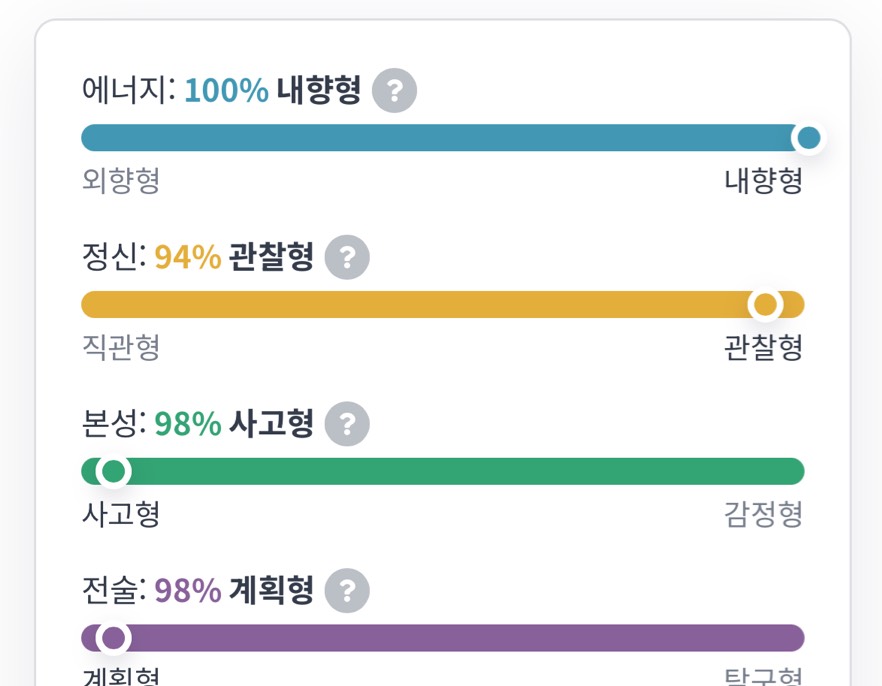Image resolution: width=882 pixels, height=686 pixels.
Task: Click the 94% 관찰형 heading text
Action: point(234,256)
